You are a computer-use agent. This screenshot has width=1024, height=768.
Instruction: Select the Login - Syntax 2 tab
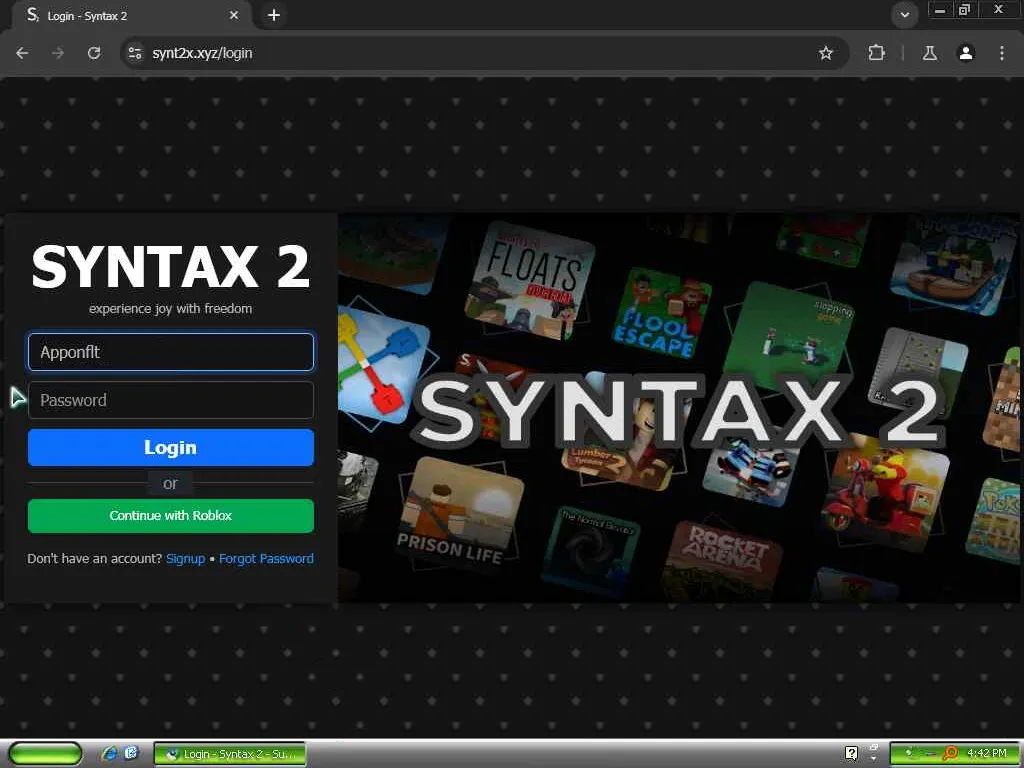131,15
